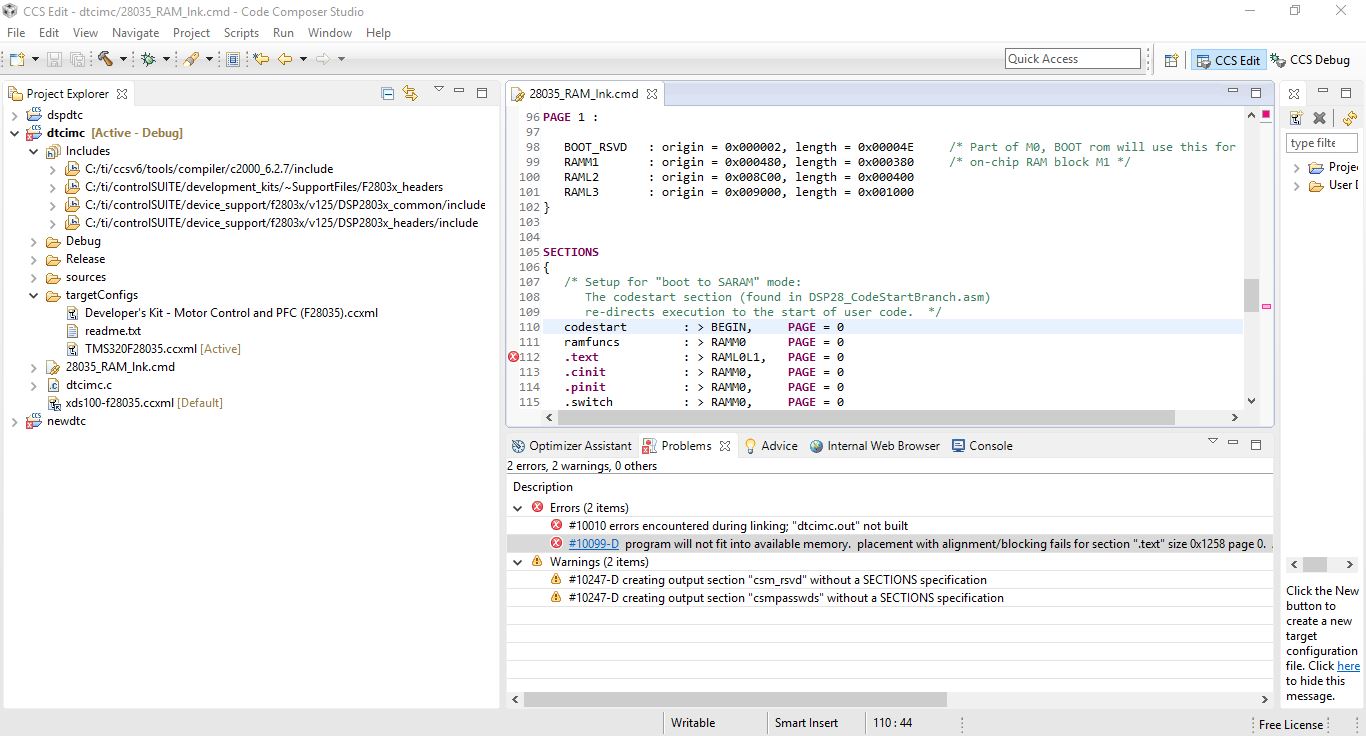Click the Debug bug icon
Viewport: 1366px width, 736px height.
click(x=148, y=59)
